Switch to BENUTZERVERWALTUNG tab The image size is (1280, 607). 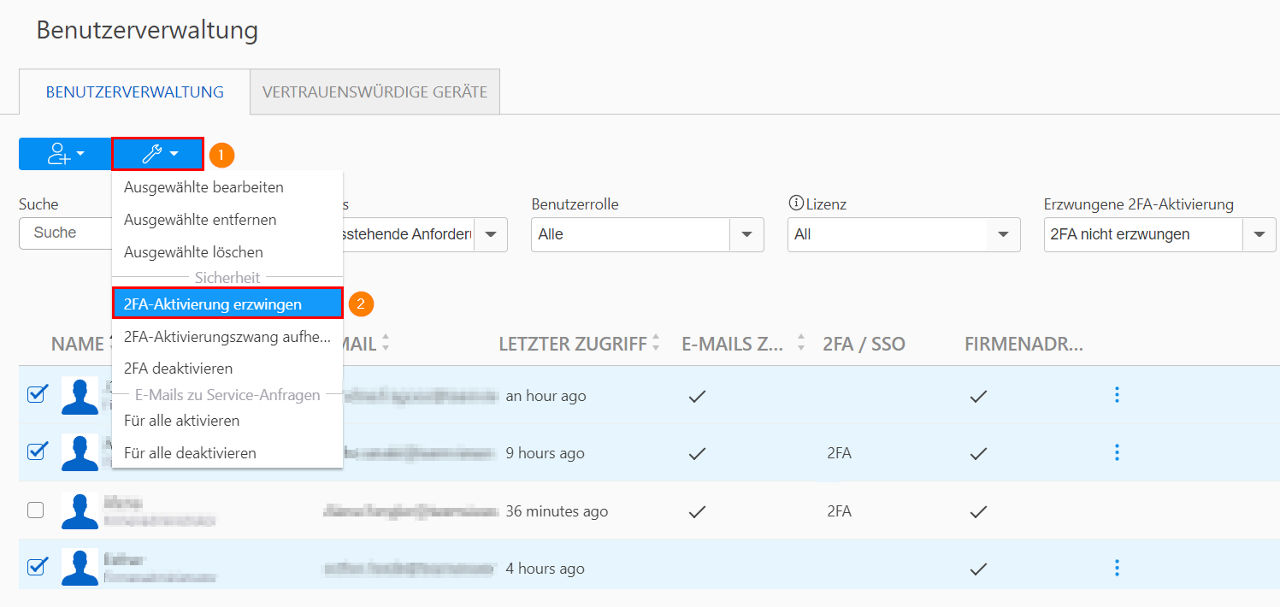[x=134, y=92]
